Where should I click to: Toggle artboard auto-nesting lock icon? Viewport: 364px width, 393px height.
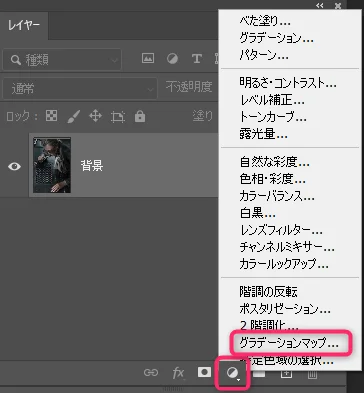point(118,117)
